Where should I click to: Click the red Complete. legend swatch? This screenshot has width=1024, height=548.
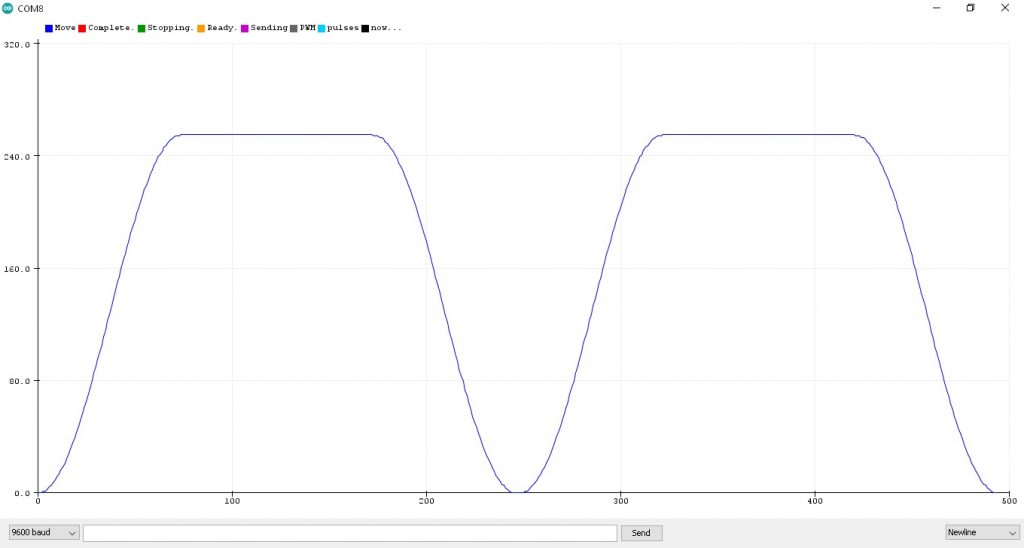click(82, 28)
